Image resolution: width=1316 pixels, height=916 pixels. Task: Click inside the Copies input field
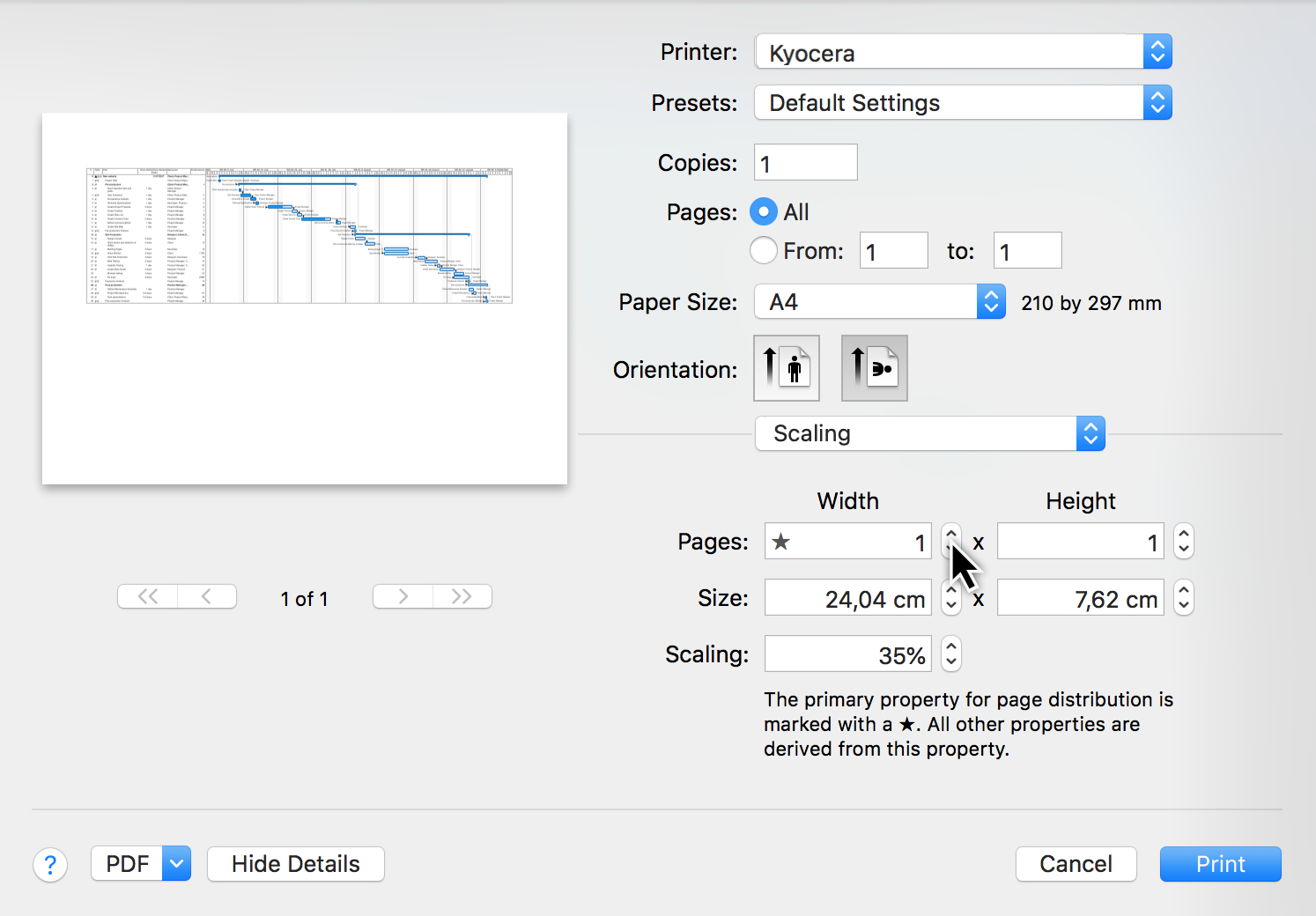click(804, 162)
